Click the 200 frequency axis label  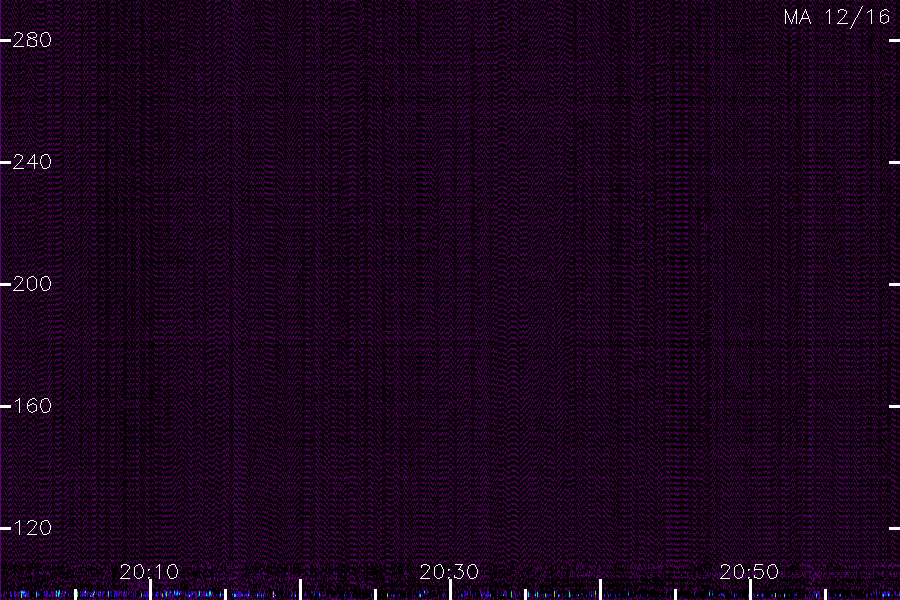coord(32,284)
